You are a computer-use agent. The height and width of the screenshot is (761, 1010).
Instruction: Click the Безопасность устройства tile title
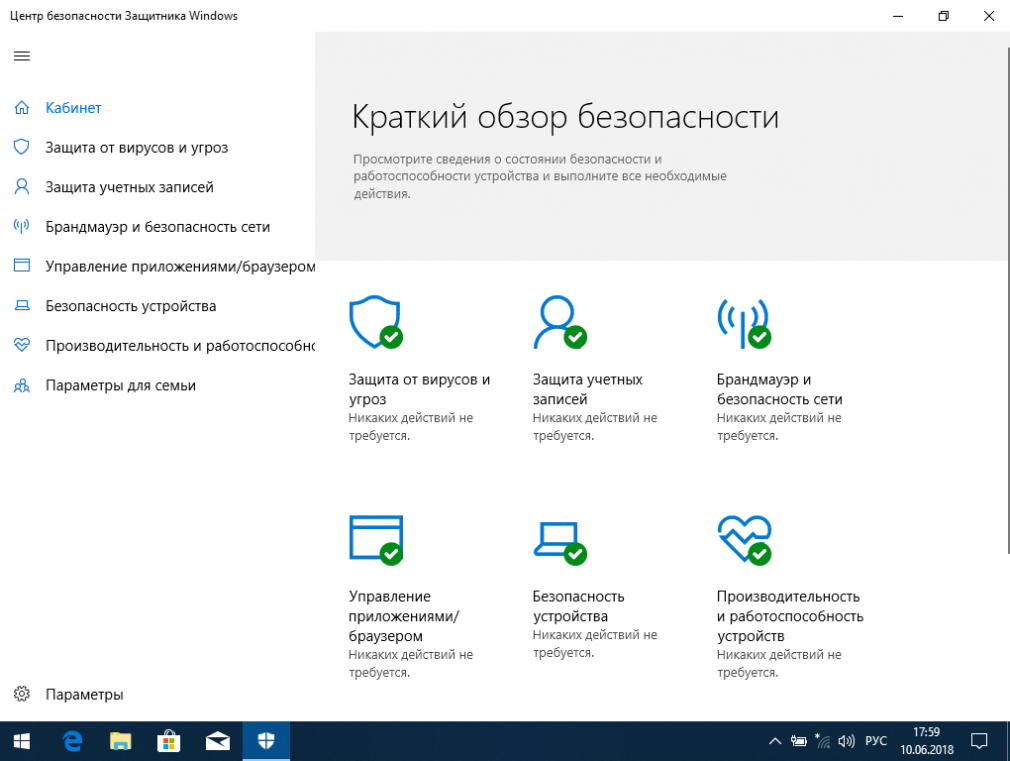pyautogui.click(x=578, y=606)
